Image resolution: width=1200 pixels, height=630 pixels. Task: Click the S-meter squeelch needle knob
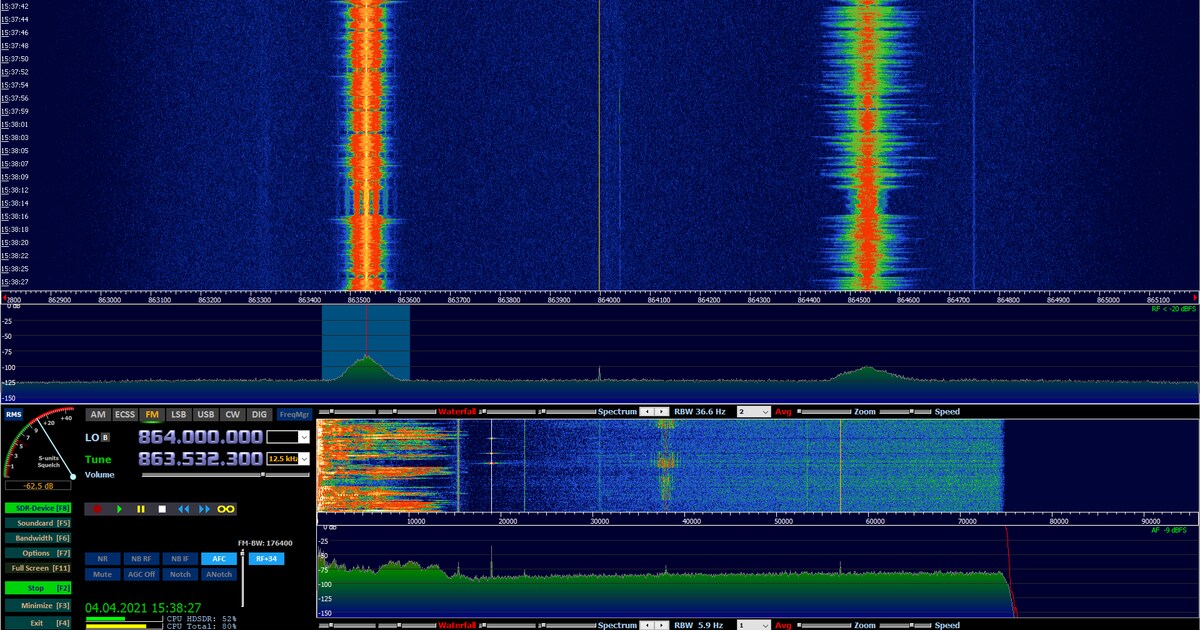pyautogui.click(x=73, y=476)
